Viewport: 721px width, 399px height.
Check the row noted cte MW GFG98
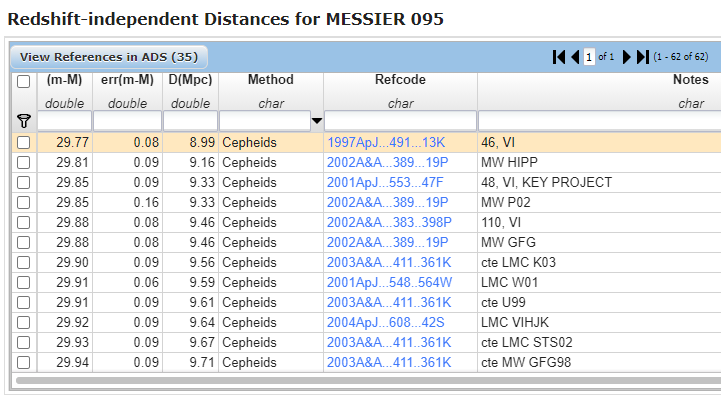point(23,363)
